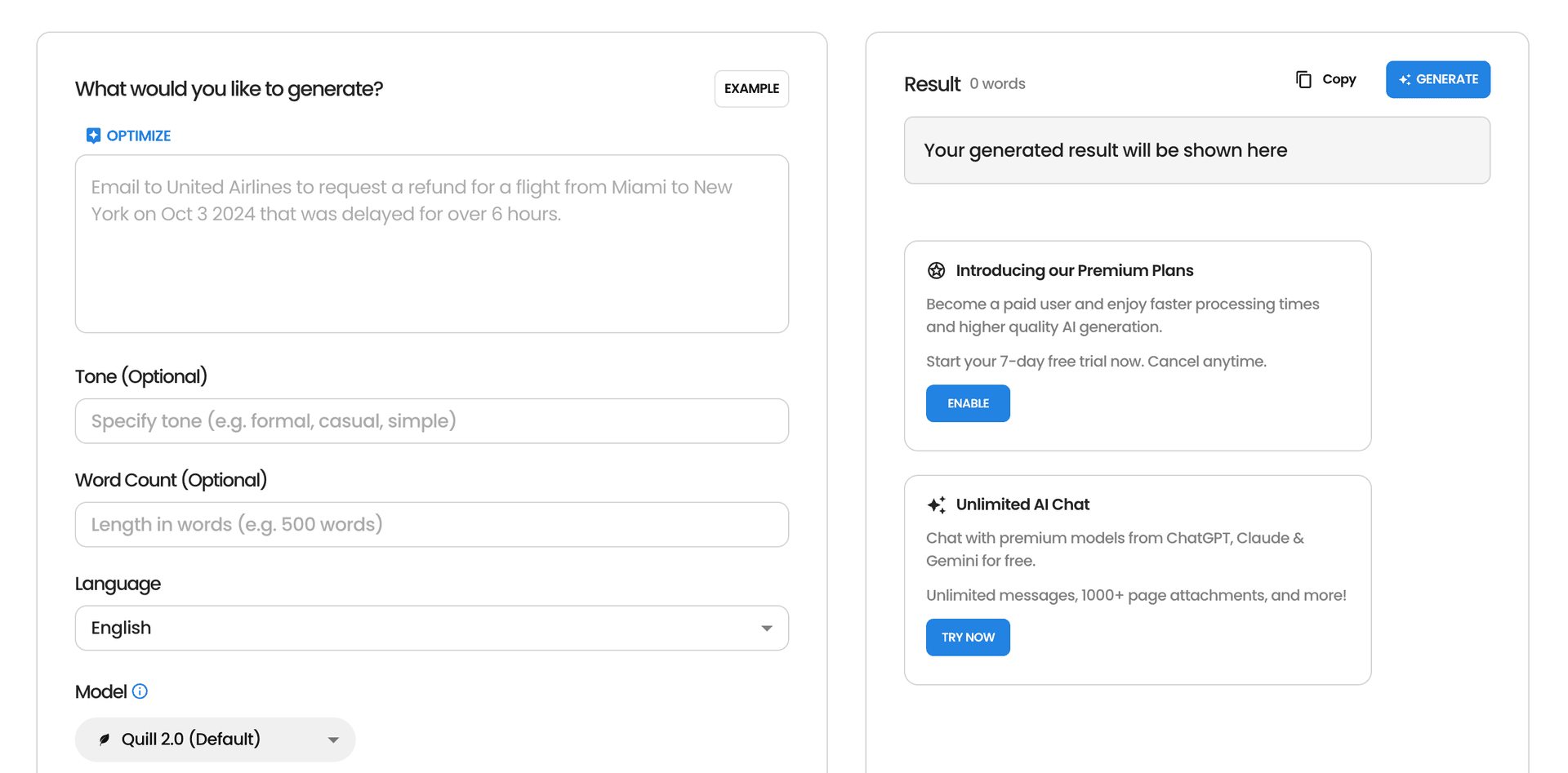Click the sparkle icon on the GENERATE button
1568x773 pixels.
(x=1405, y=79)
